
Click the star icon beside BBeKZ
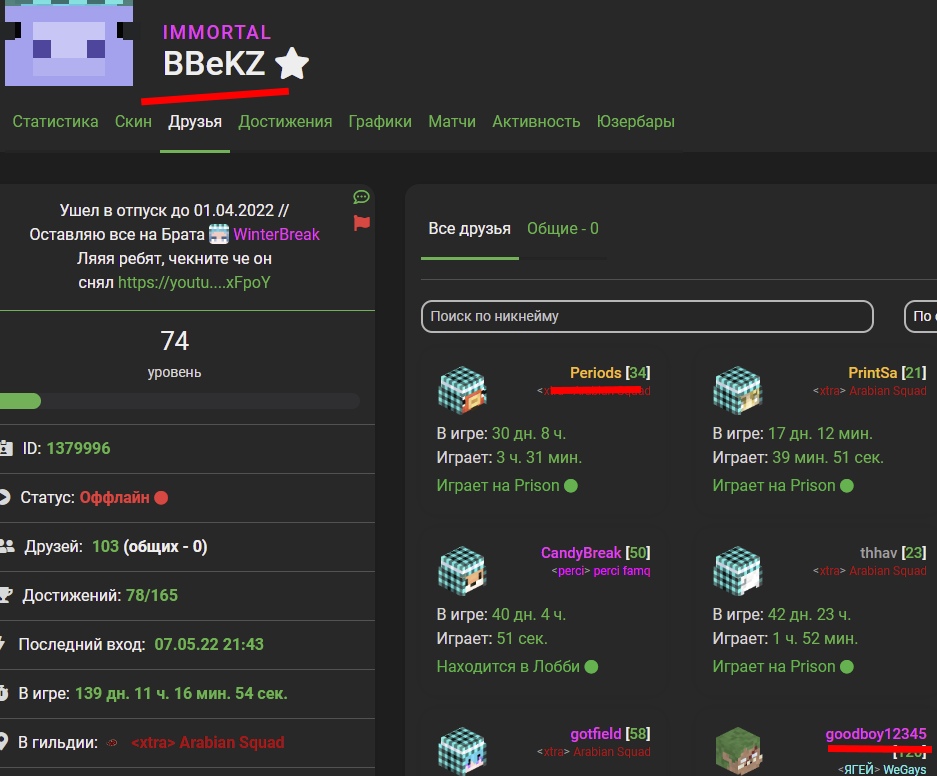coord(292,65)
